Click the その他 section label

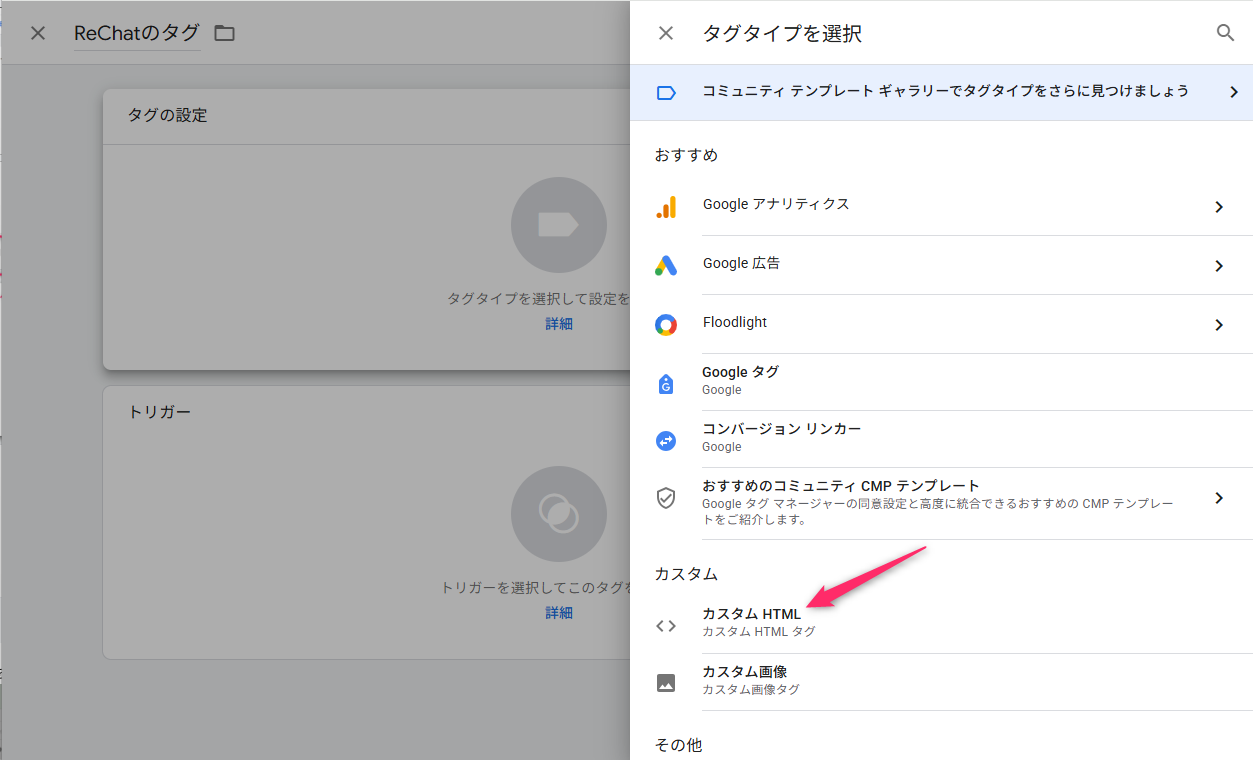point(678,745)
